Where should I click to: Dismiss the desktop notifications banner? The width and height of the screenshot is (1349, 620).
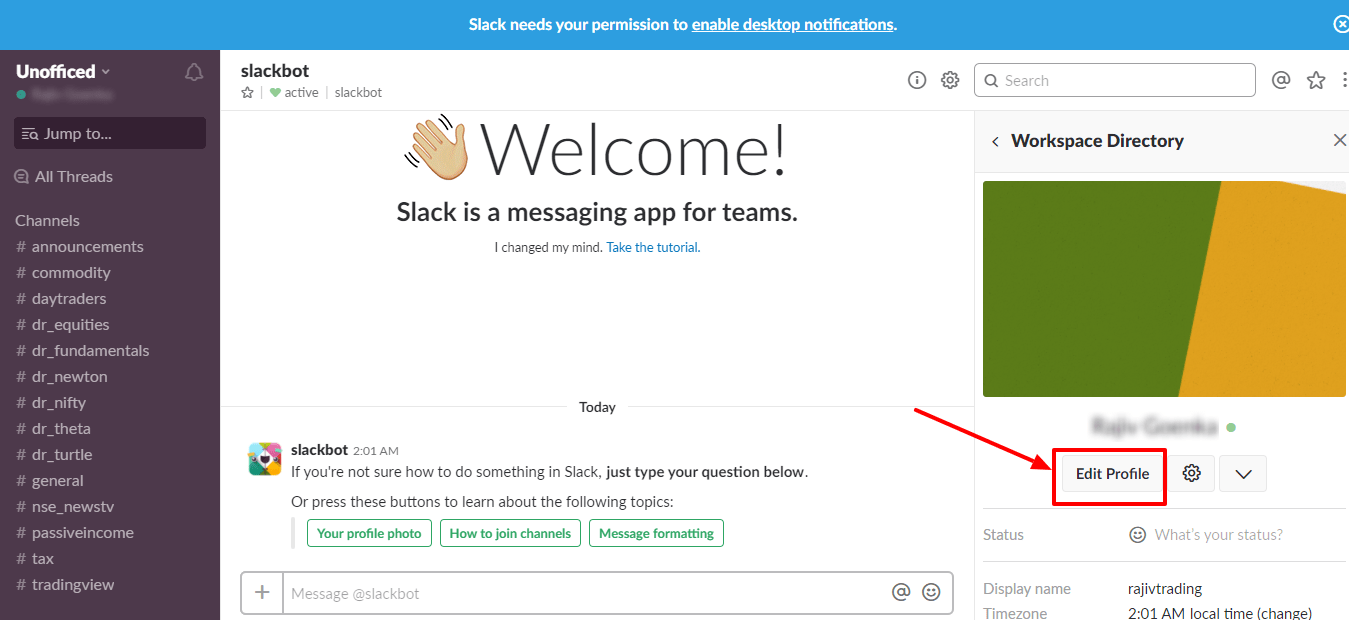tap(1341, 24)
